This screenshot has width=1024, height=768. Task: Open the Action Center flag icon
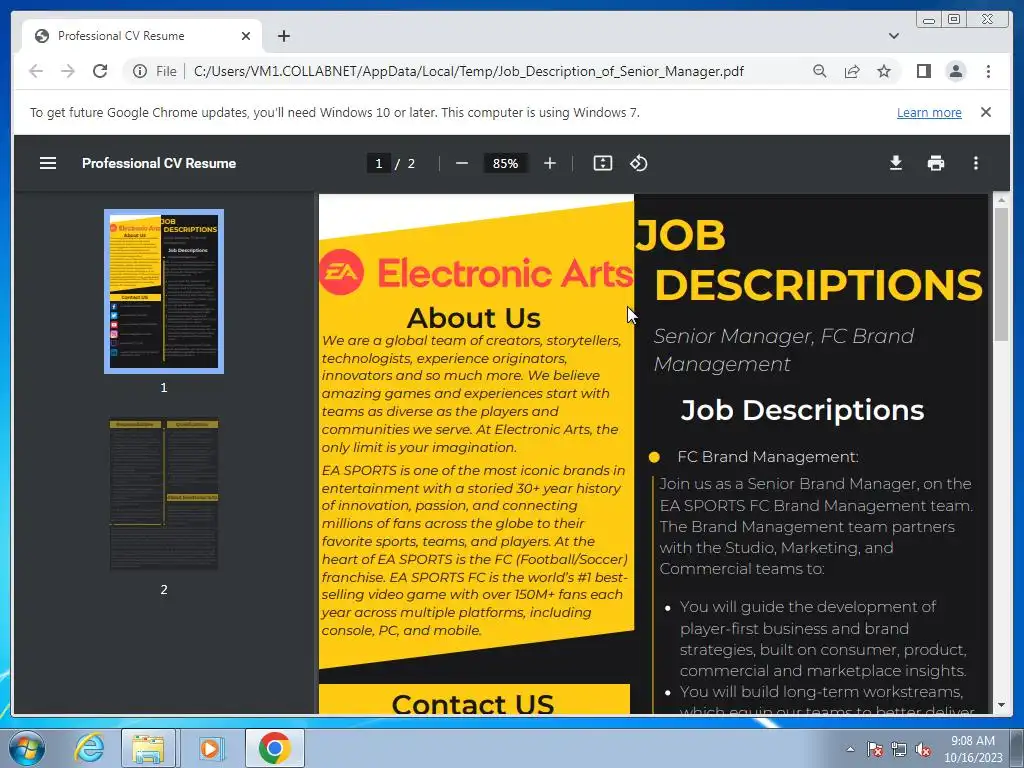[874, 749]
